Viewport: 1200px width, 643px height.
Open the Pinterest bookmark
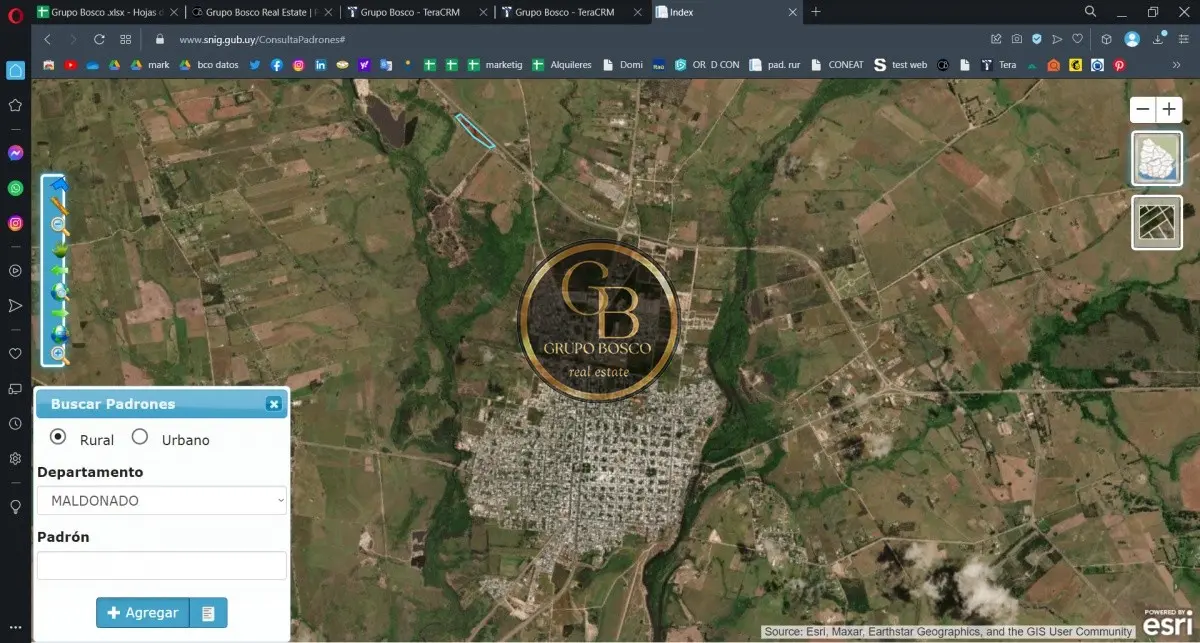(x=1119, y=65)
